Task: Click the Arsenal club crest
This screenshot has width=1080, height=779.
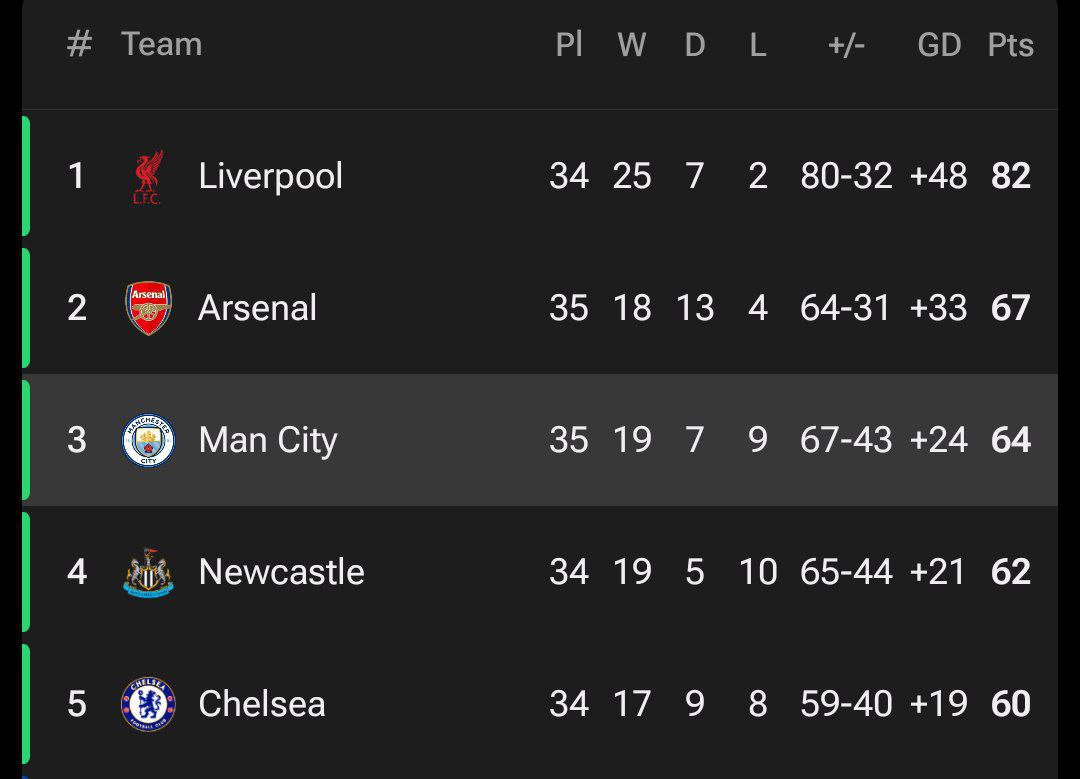Action: [148, 308]
